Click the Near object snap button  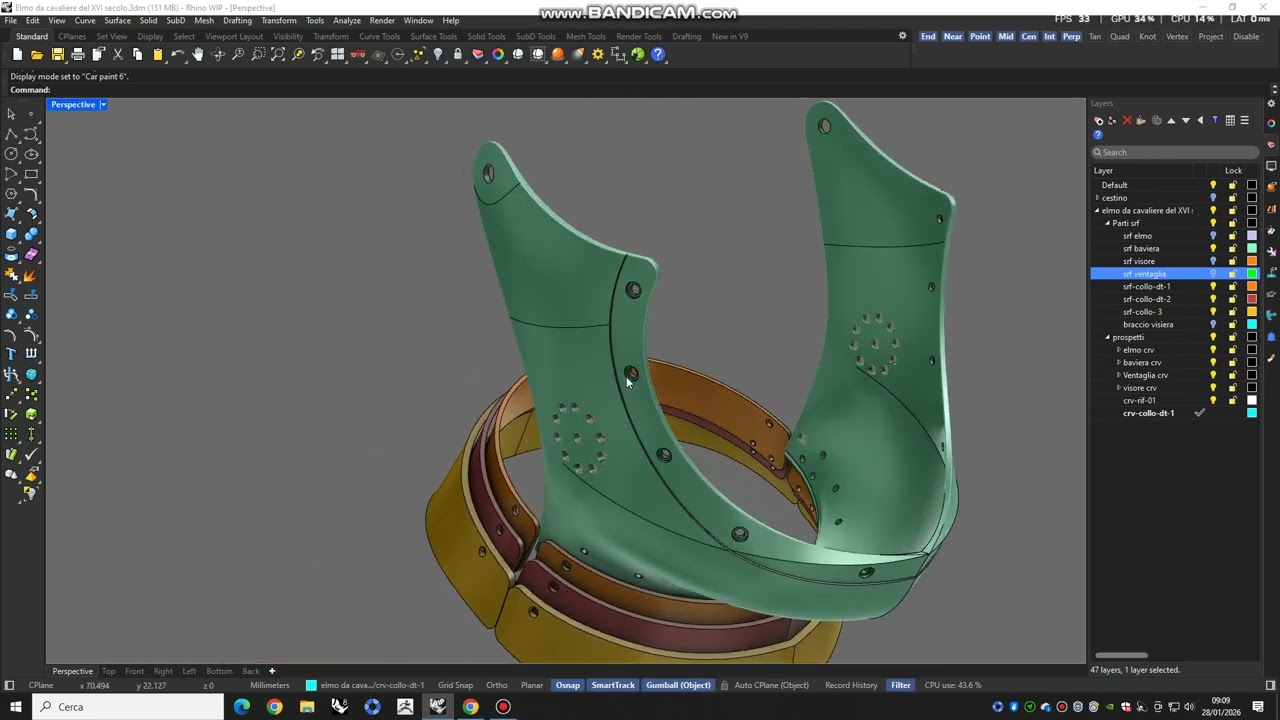pyautogui.click(x=952, y=37)
